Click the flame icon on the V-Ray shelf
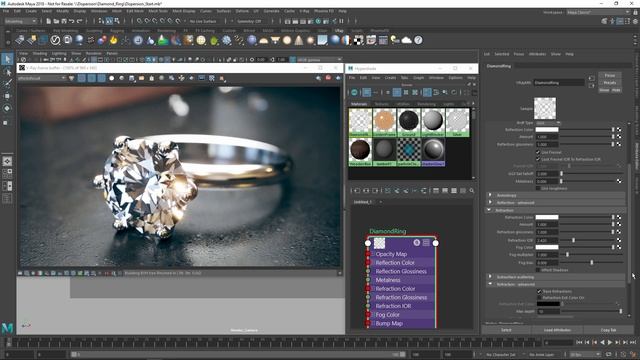The image size is (640, 360). click(x=114, y=40)
